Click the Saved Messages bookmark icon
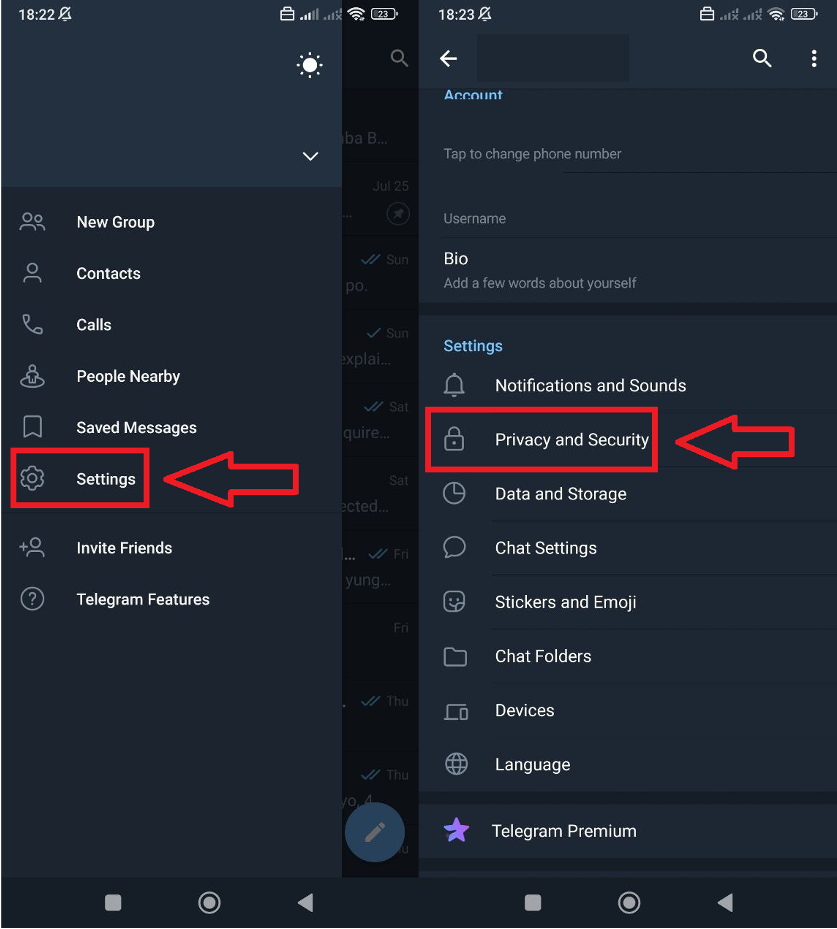Screen dimensions: 837x929 pos(33,428)
